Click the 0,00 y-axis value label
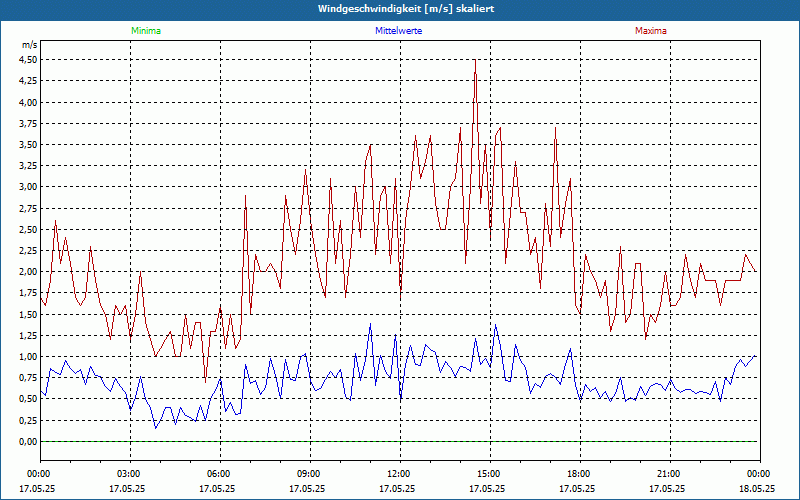 click(x=28, y=442)
